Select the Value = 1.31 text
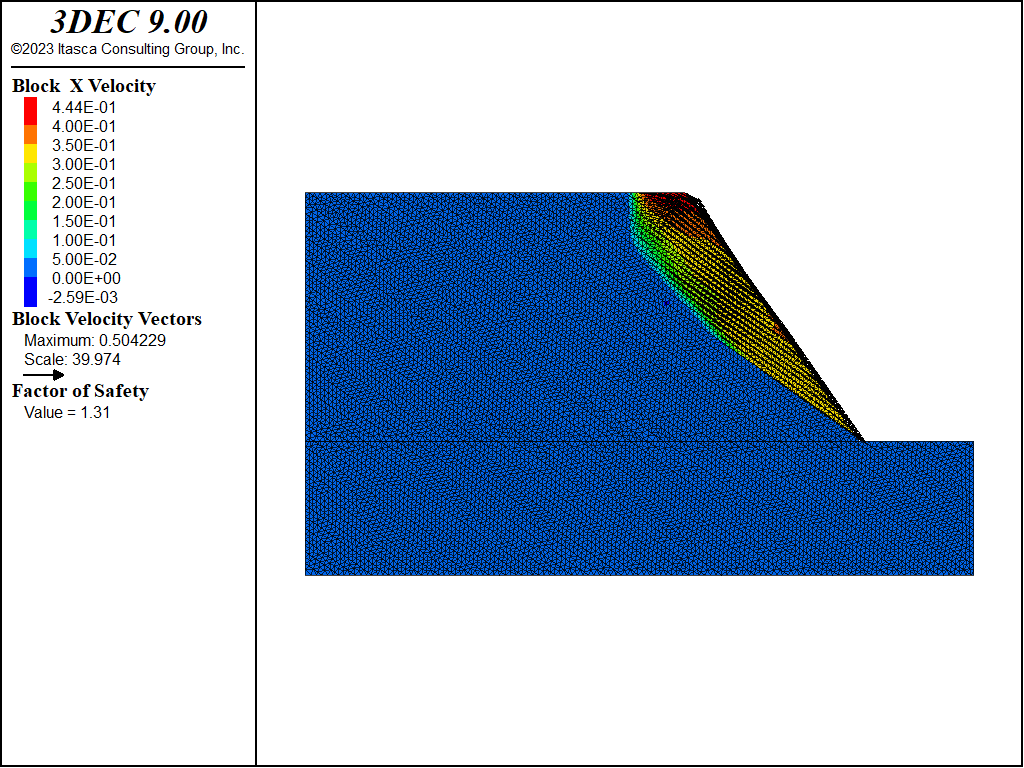Screen dimensions: 1024x768 67,412
